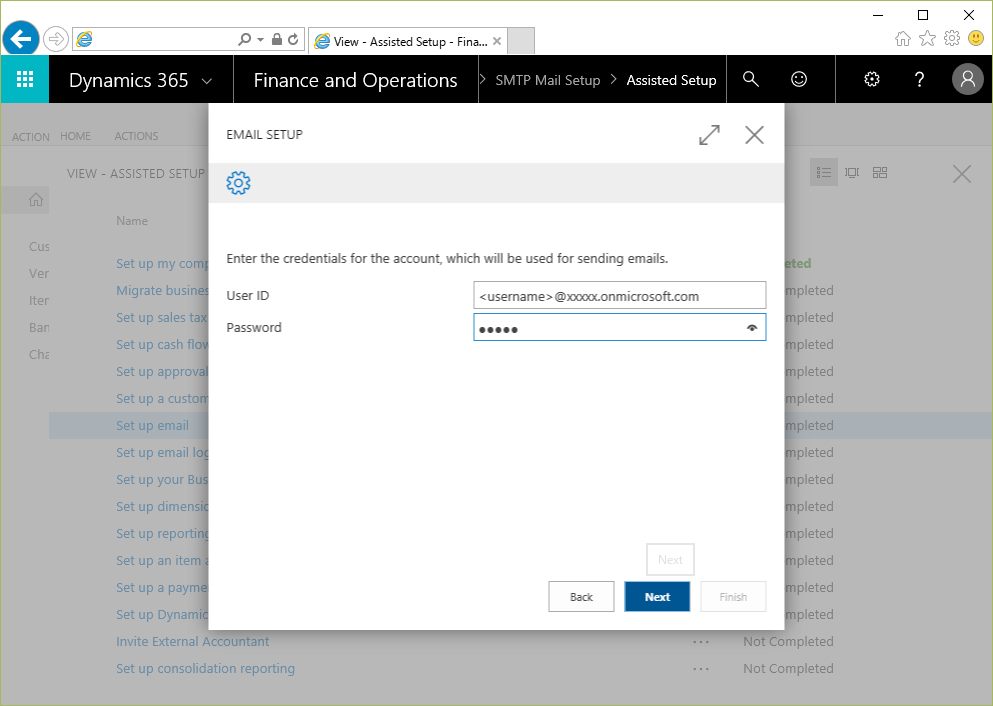Maximize the browser window
This screenshot has width=993, height=706.
click(923, 15)
